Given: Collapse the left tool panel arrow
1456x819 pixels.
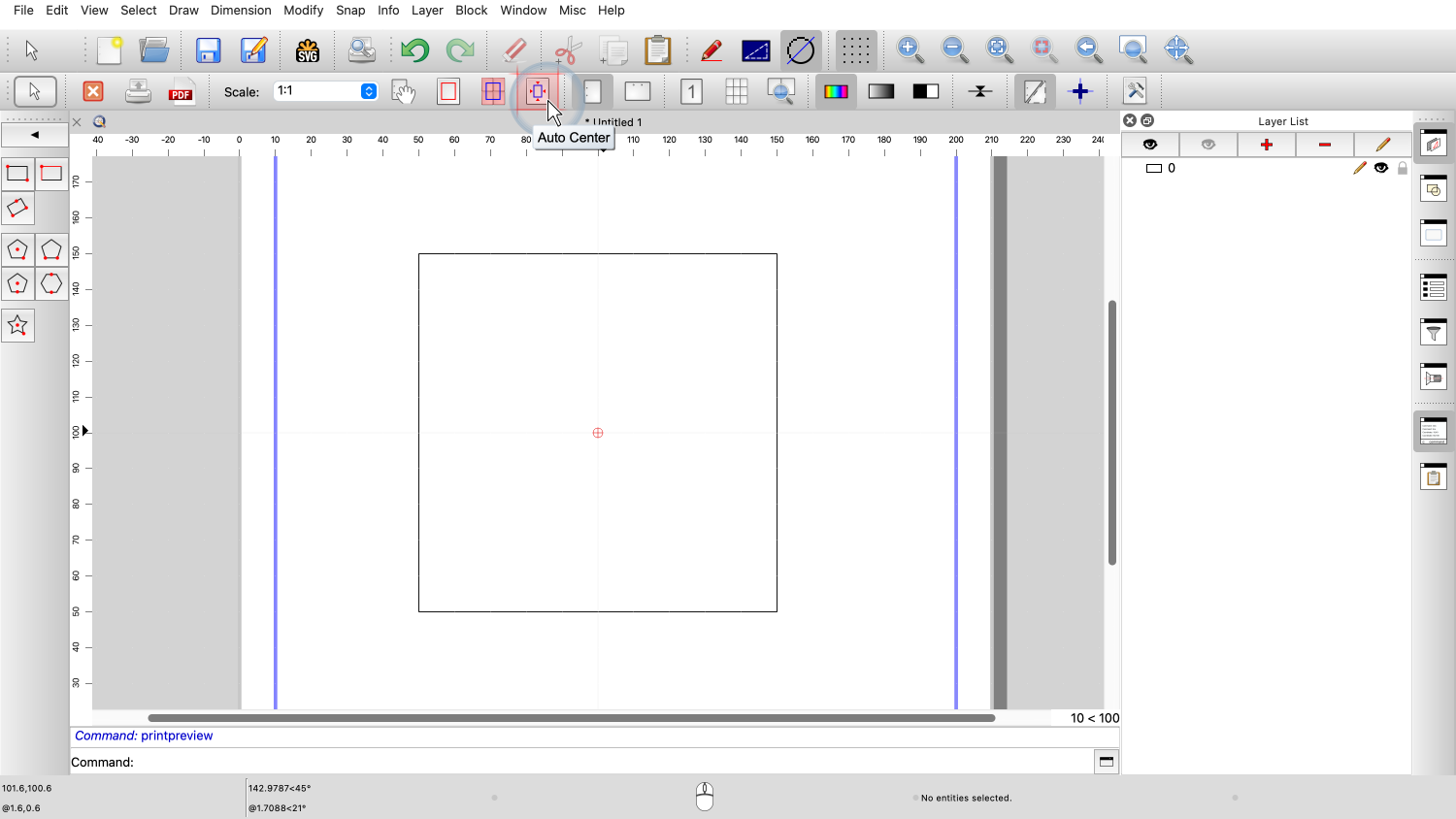Looking at the screenshot, I should [x=35, y=135].
